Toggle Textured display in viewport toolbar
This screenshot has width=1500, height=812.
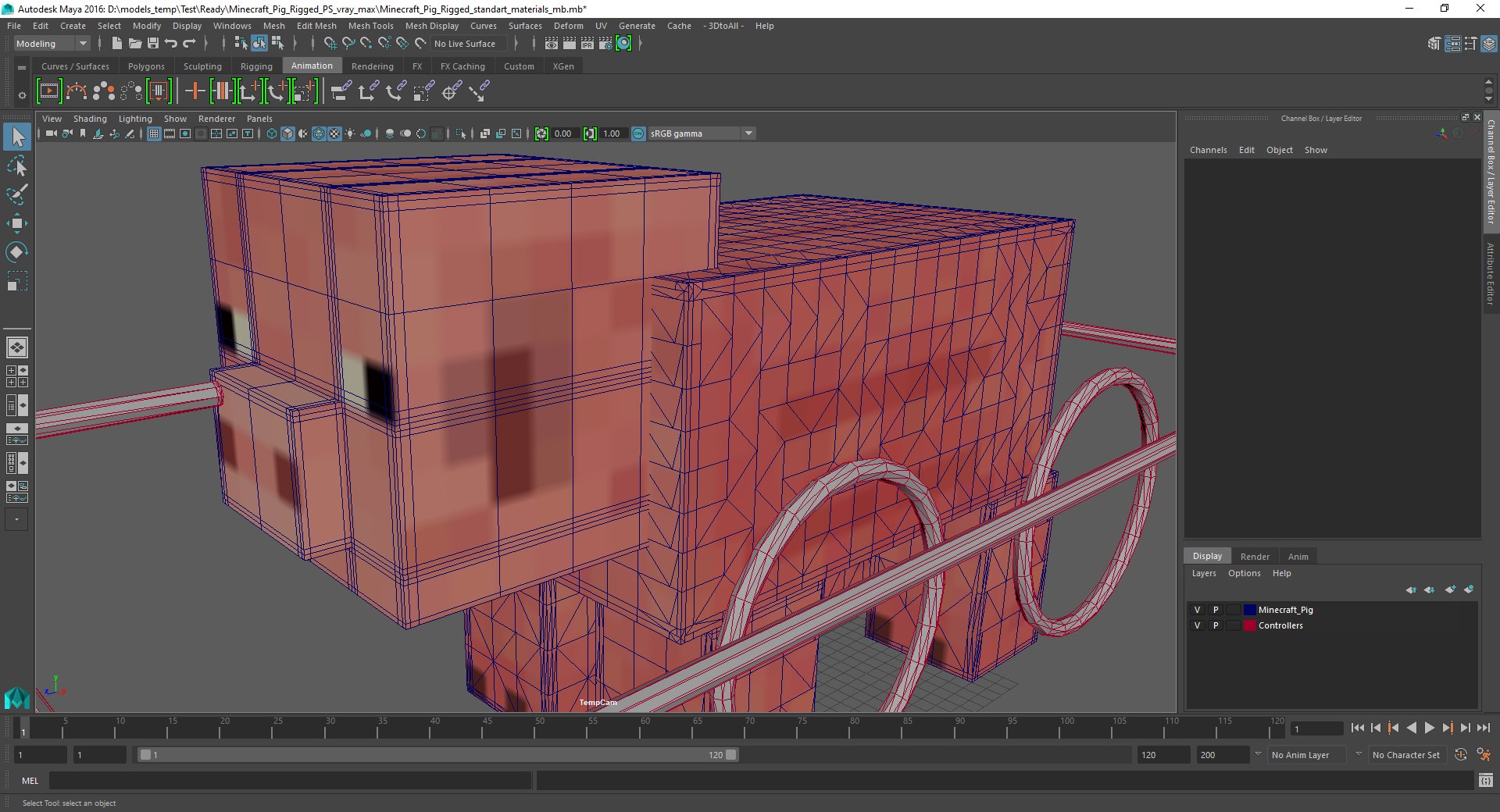(x=334, y=134)
